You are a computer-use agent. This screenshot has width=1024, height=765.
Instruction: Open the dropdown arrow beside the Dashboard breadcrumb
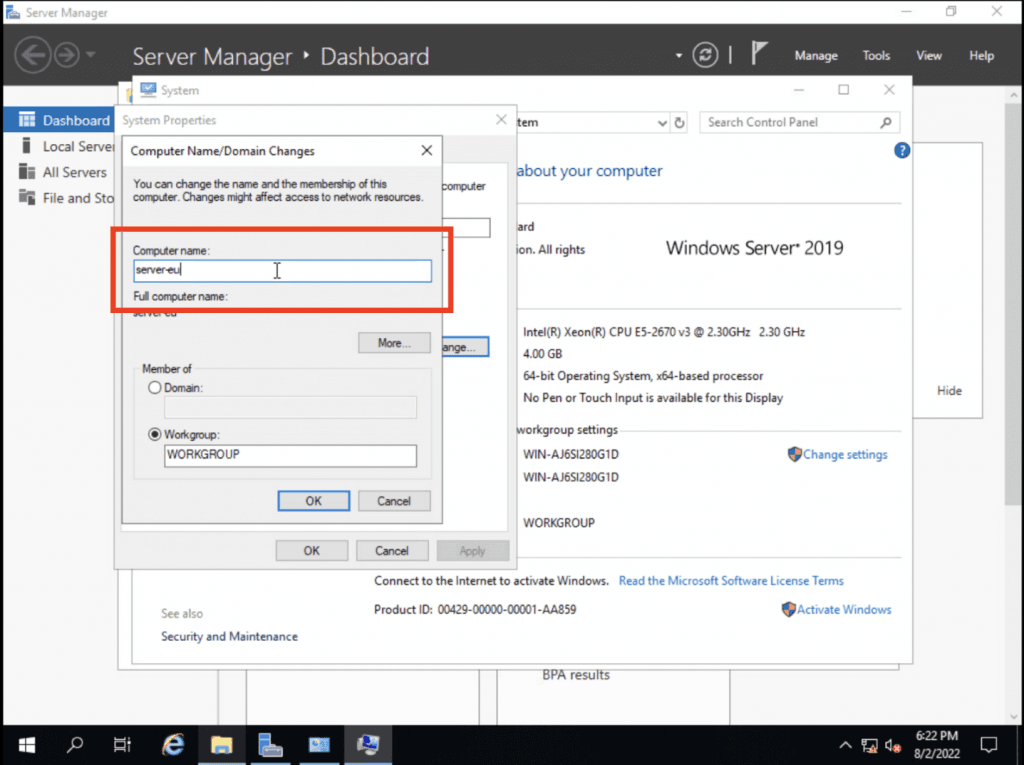tap(678, 57)
